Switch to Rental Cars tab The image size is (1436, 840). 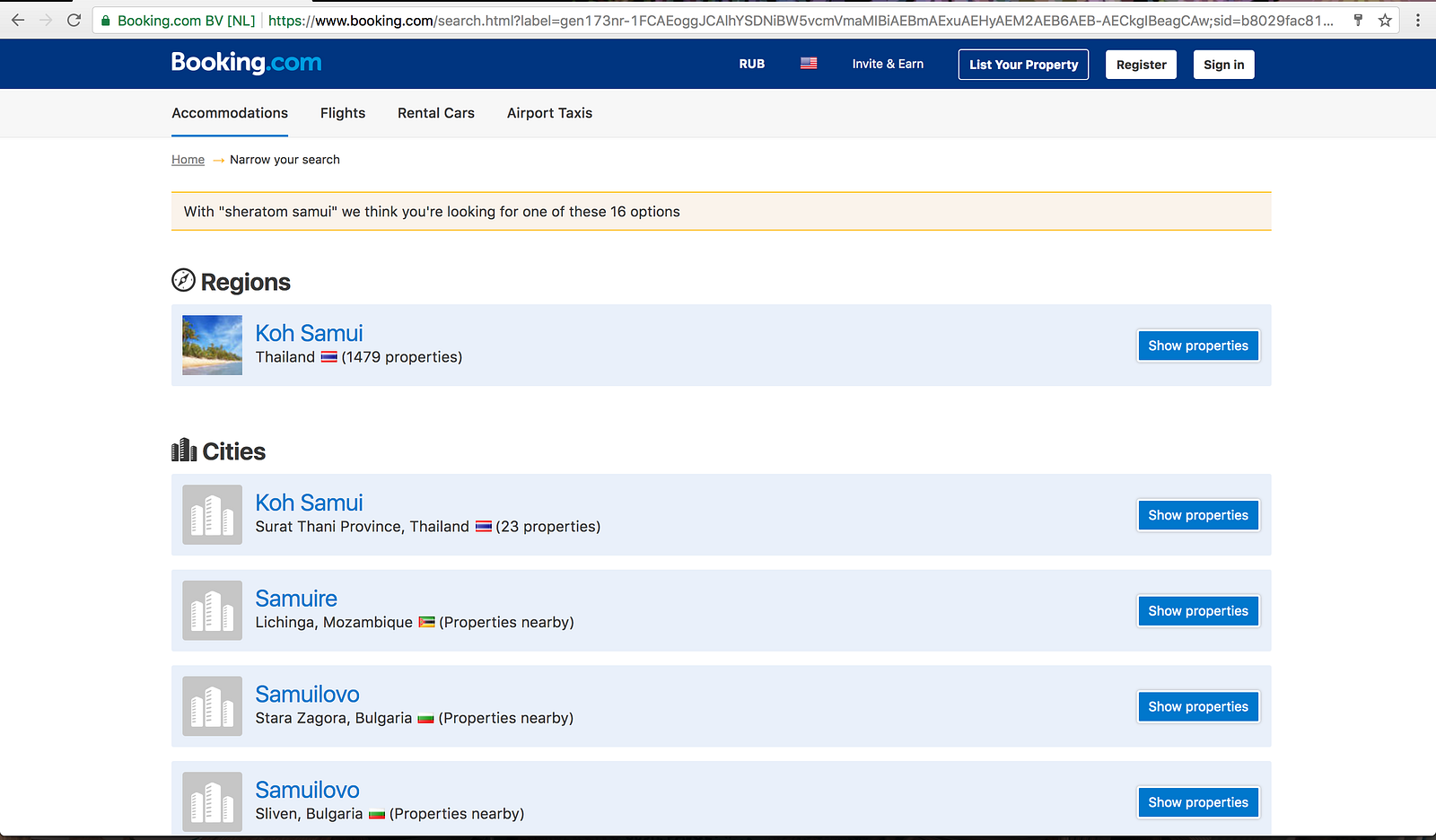[436, 113]
